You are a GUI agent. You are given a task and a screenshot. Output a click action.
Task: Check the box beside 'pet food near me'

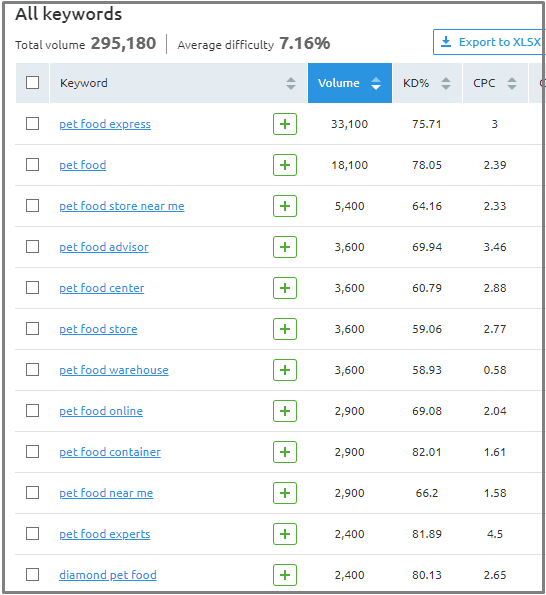click(32, 493)
